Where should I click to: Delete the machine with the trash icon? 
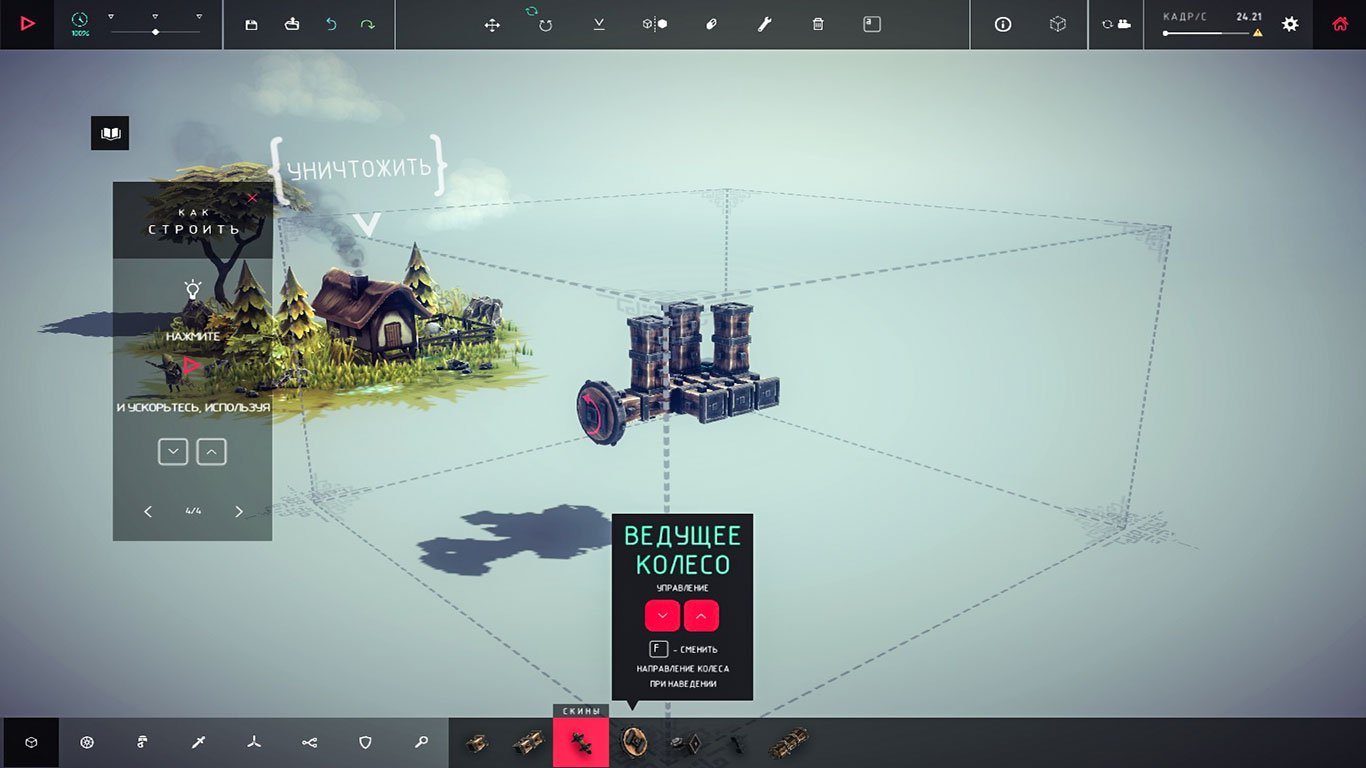click(817, 24)
